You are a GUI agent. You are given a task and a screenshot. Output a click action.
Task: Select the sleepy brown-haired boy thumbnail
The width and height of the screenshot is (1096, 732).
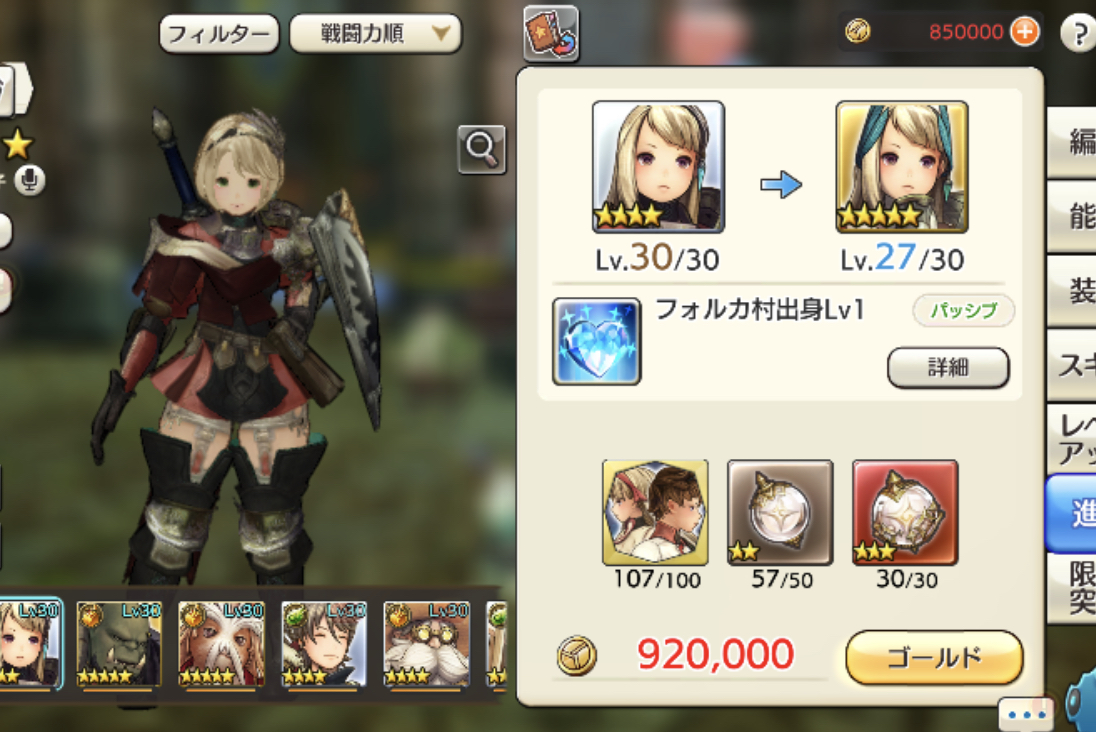click(324, 643)
